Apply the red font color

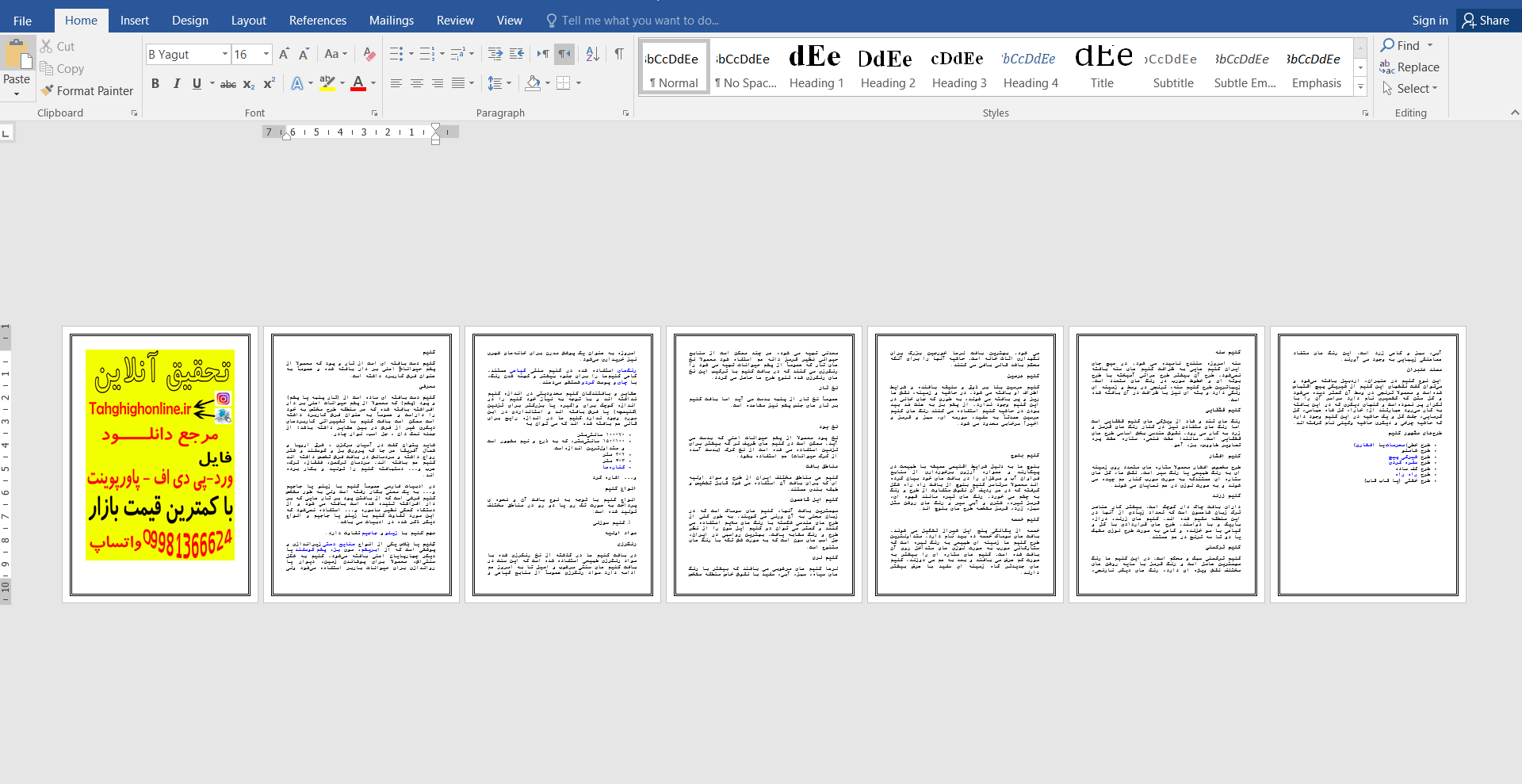click(358, 84)
